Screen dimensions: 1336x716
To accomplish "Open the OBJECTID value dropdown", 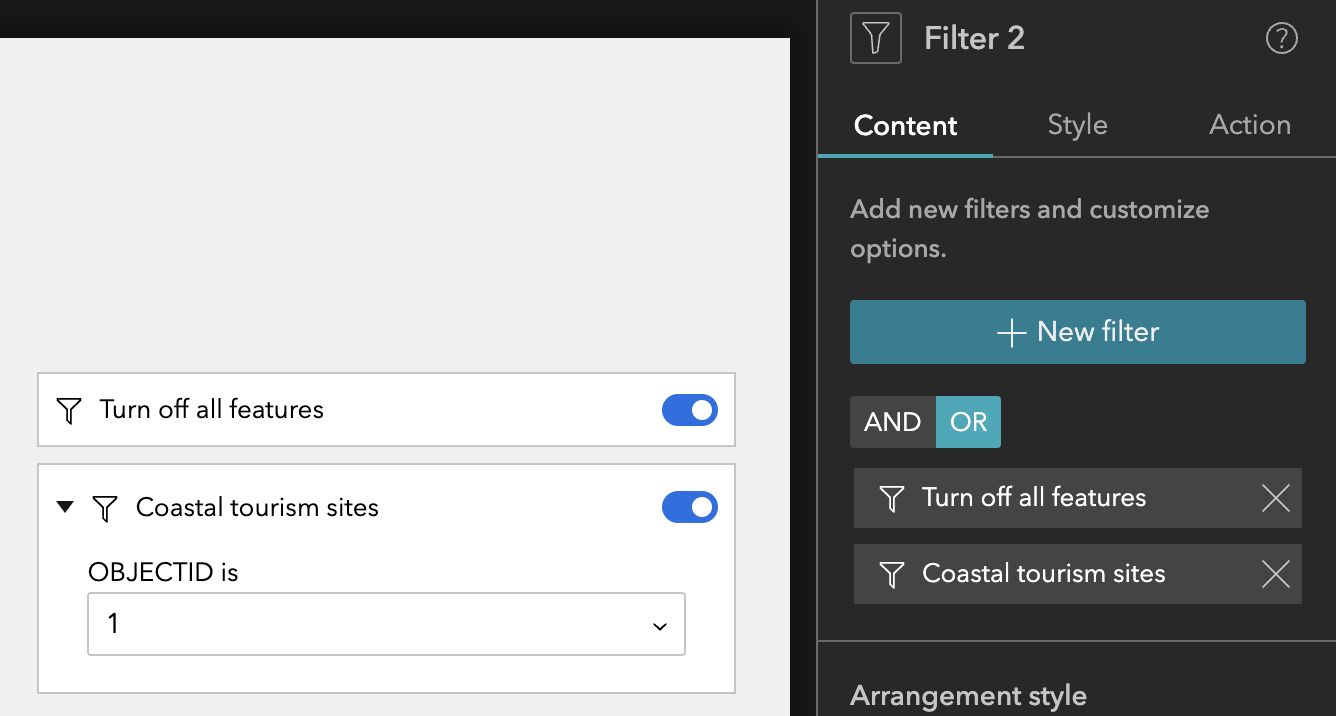I will point(386,625).
